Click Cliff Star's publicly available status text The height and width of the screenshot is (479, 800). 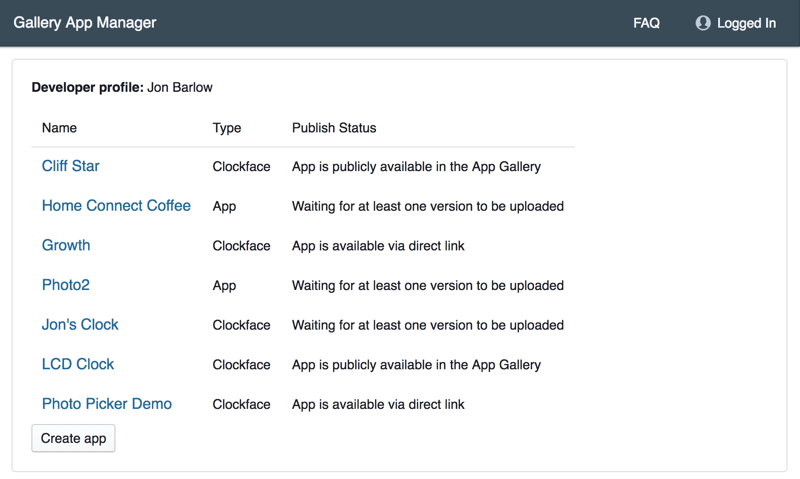(416, 167)
